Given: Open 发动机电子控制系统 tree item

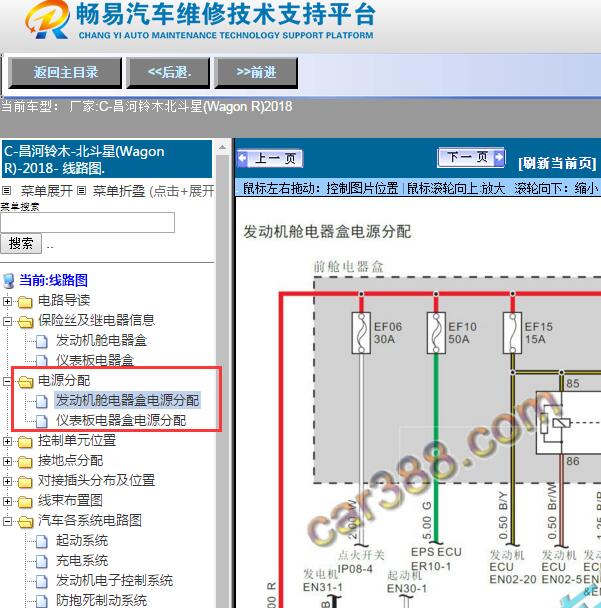Looking at the screenshot, I should pos(114,580).
